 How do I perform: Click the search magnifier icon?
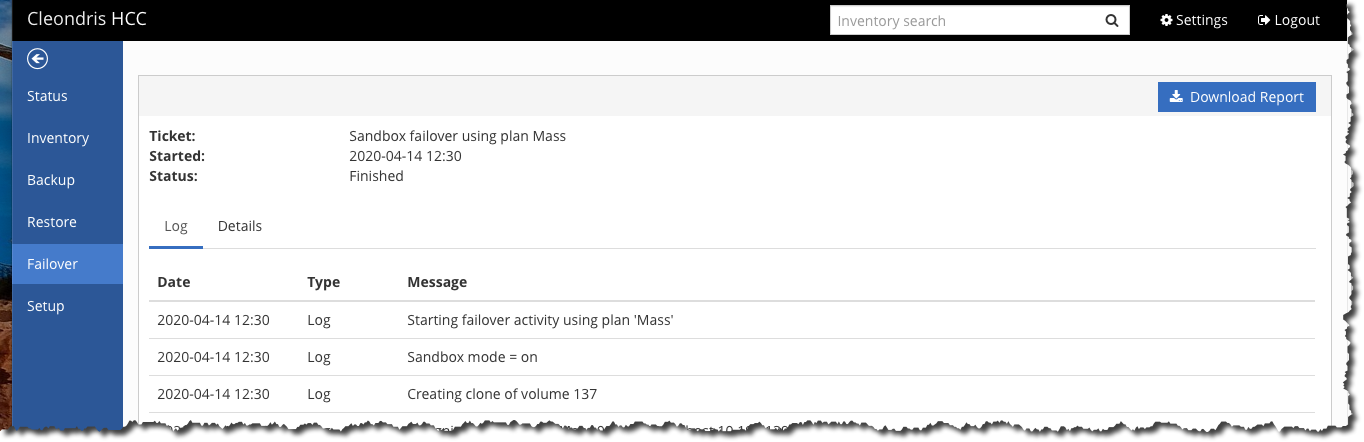point(1111,20)
